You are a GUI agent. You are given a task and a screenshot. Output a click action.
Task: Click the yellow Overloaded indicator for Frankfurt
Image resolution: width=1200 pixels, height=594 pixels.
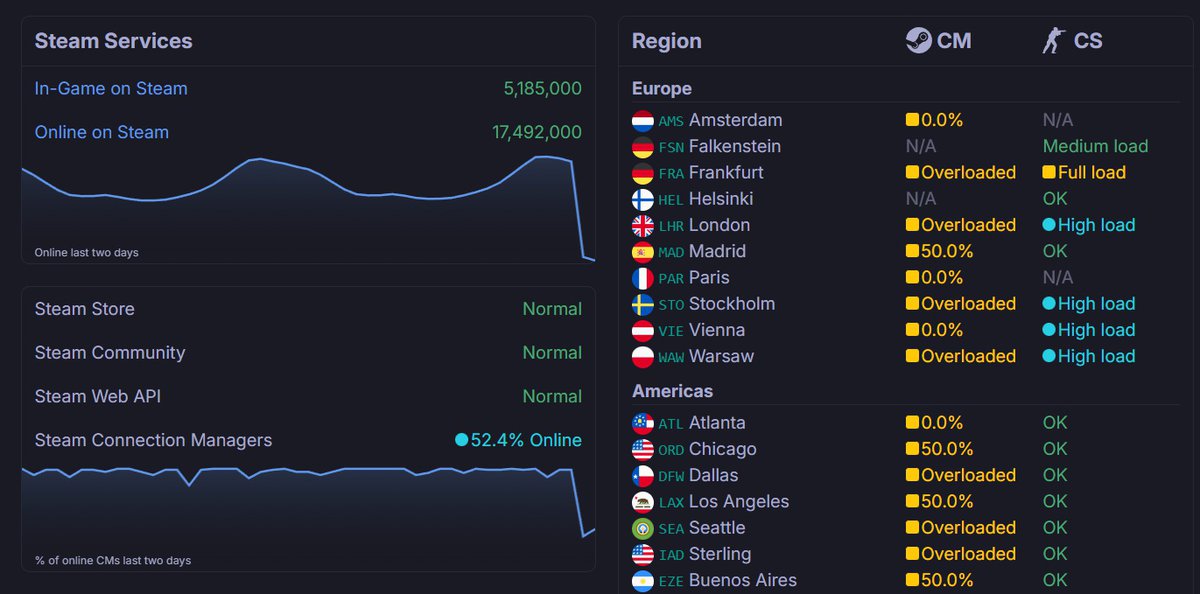pos(912,173)
